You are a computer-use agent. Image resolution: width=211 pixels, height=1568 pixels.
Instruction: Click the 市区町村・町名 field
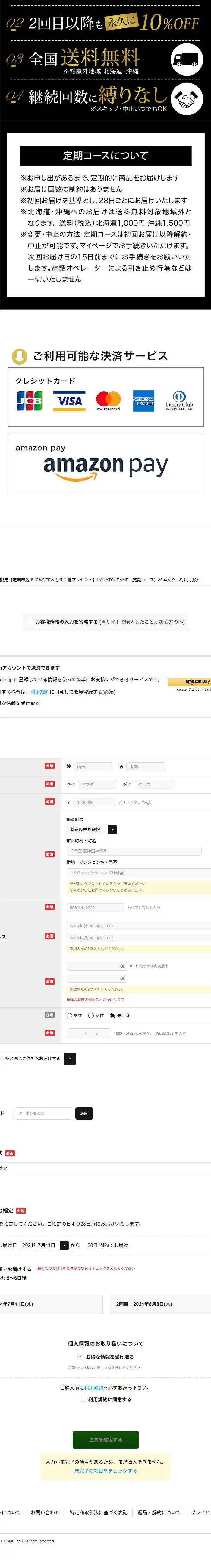pos(134,851)
